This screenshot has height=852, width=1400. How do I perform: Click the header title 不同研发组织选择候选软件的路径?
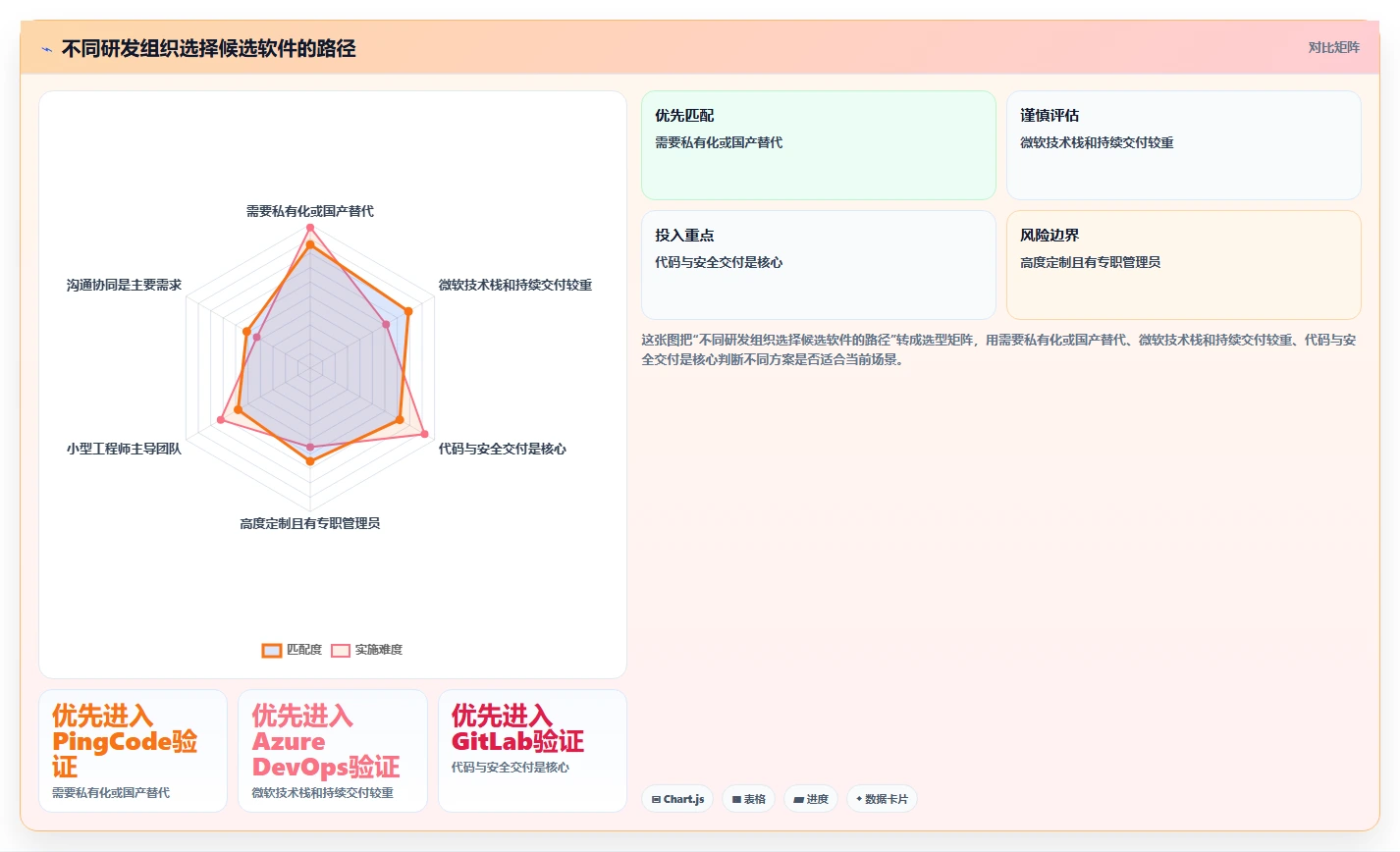(x=209, y=49)
